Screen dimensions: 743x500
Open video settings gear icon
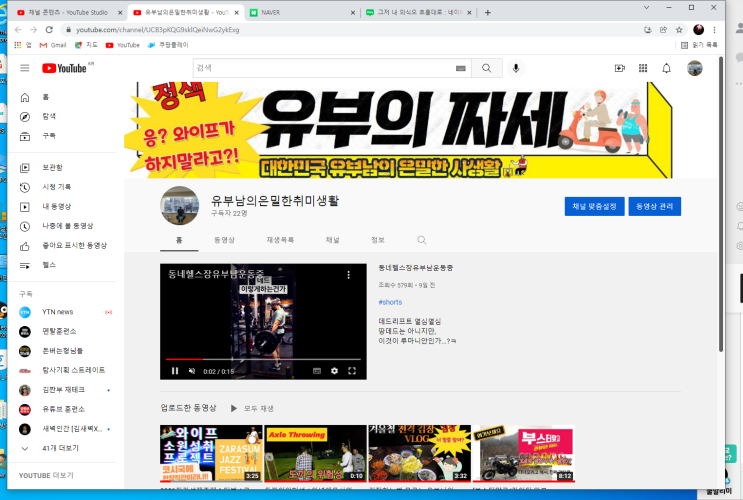(x=335, y=371)
